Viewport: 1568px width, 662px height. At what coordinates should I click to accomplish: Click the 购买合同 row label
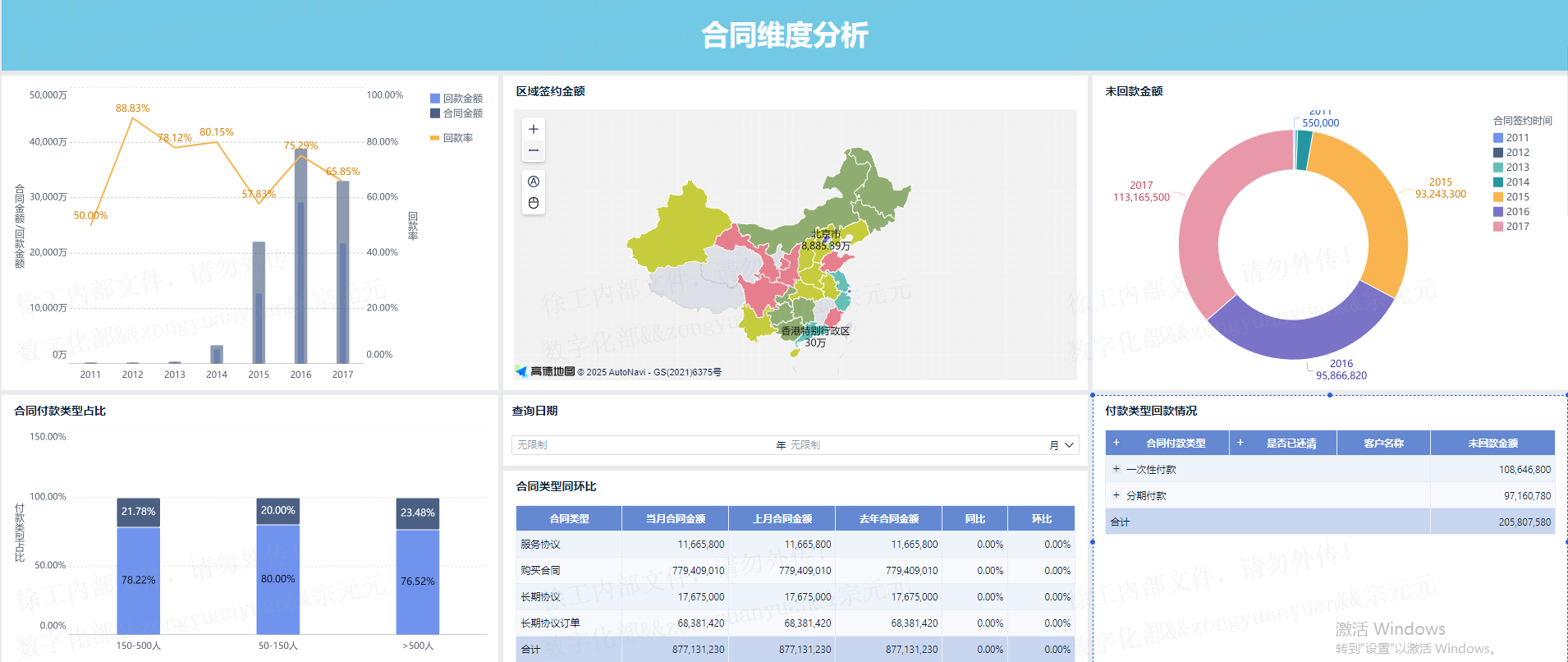coord(540,571)
